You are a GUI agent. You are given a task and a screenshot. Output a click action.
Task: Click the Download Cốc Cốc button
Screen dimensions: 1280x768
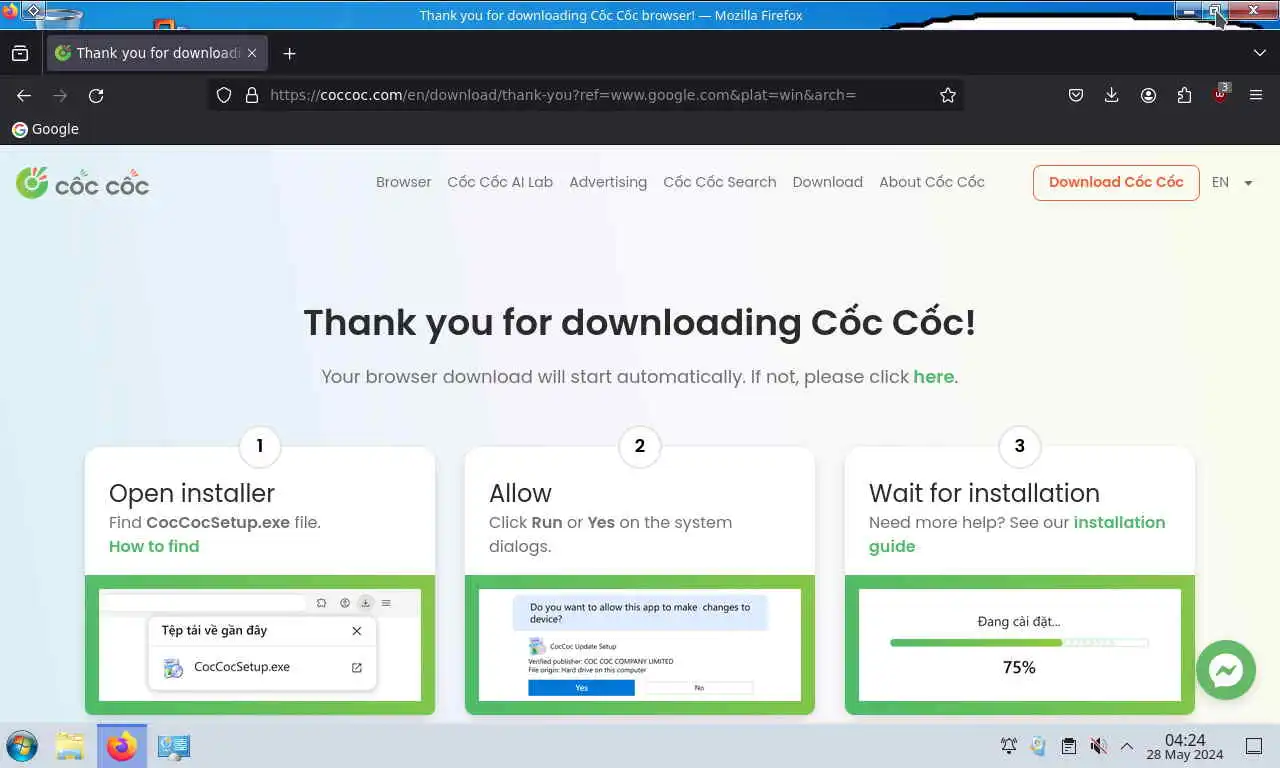point(1116,182)
